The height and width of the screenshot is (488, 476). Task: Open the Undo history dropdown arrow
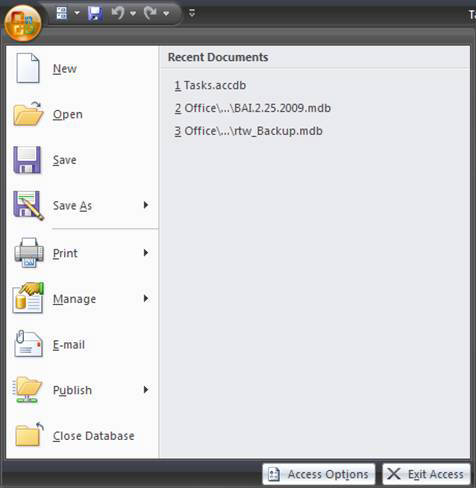point(133,14)
